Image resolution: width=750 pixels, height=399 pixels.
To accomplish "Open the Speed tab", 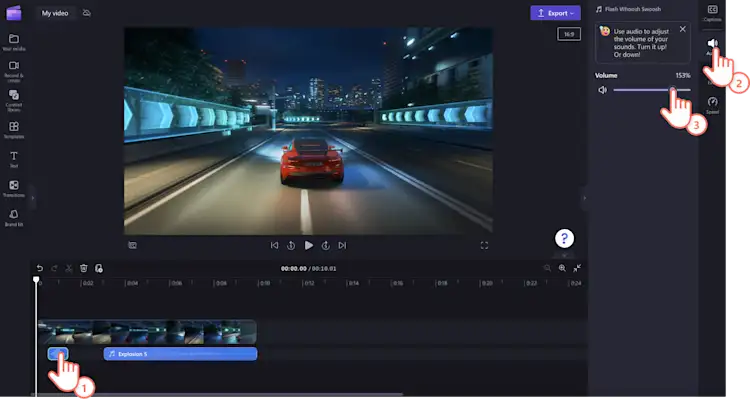I will (712, 105).
